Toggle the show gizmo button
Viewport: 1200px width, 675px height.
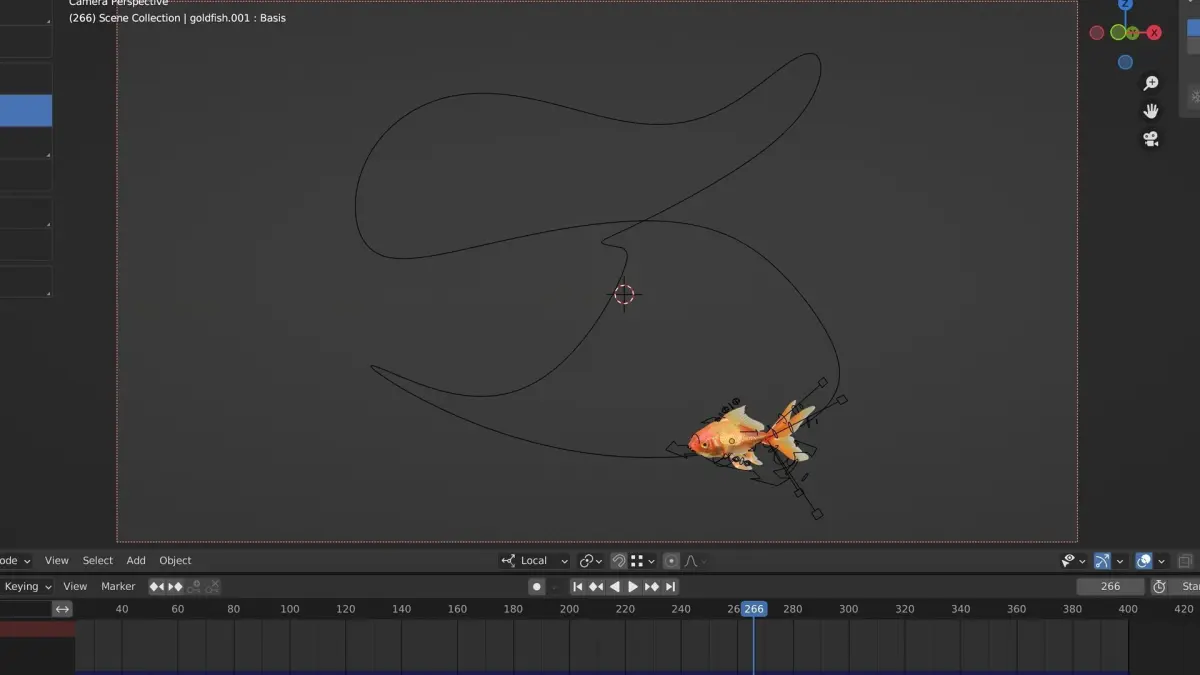pos(1102,561)
